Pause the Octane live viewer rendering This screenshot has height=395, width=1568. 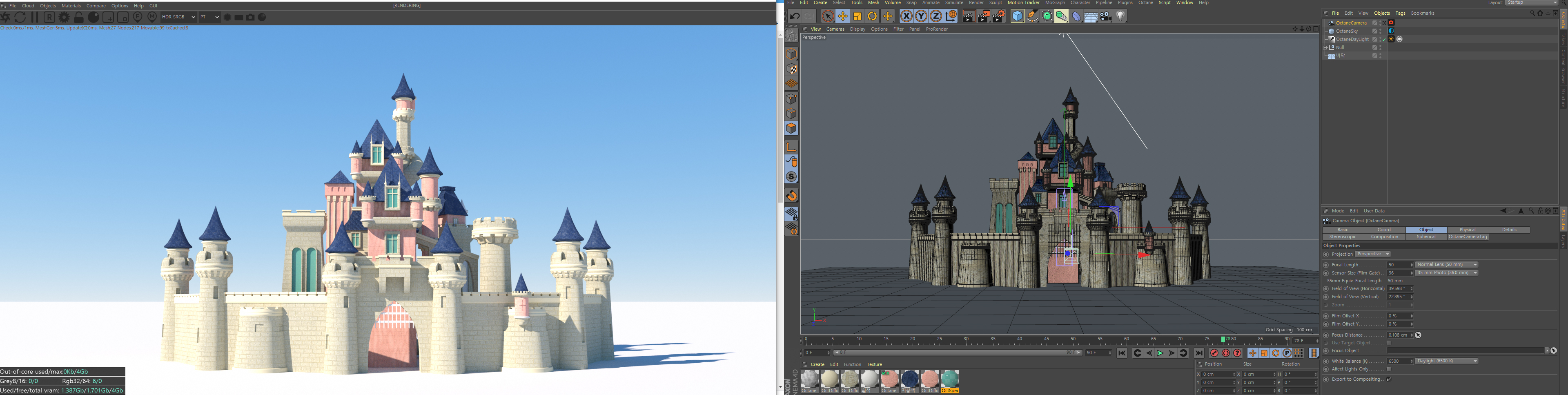pos(35,17)
